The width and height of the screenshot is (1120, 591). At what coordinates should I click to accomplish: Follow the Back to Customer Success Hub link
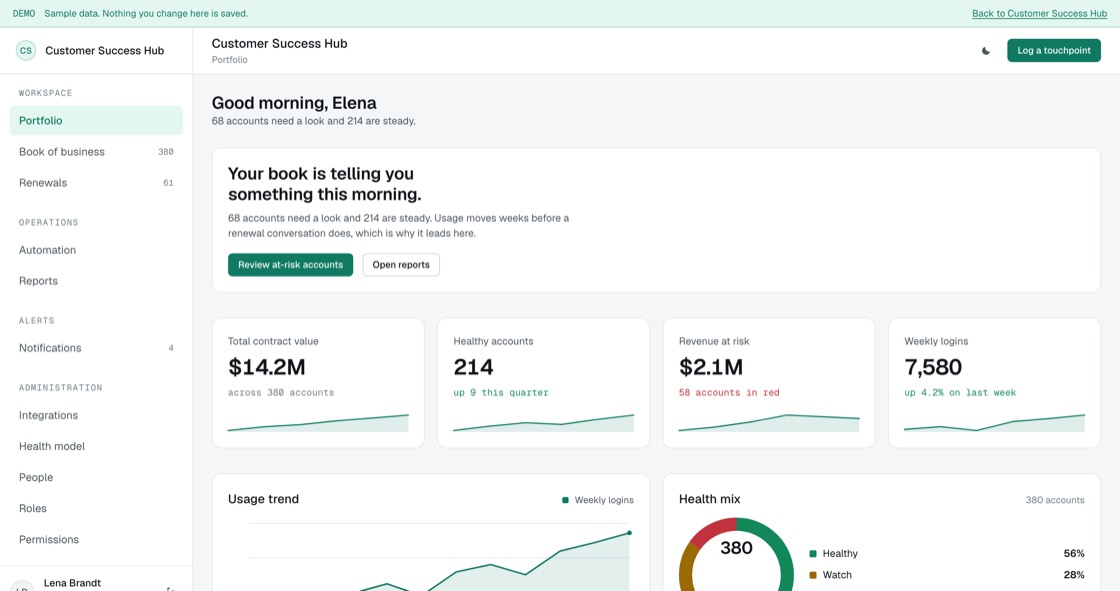click(x=1039, y=14)
